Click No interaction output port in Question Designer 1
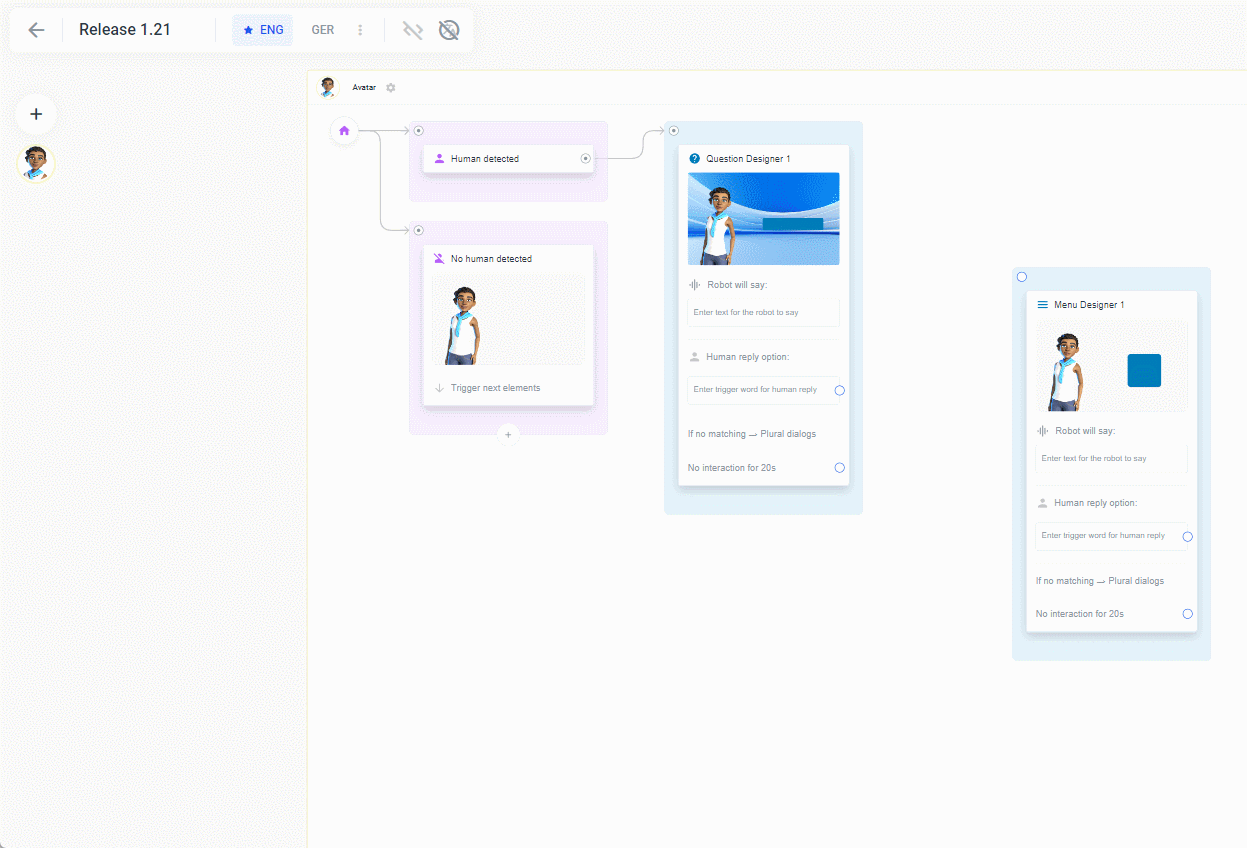The image size is (1247, 848). click(x=840, y=468)
